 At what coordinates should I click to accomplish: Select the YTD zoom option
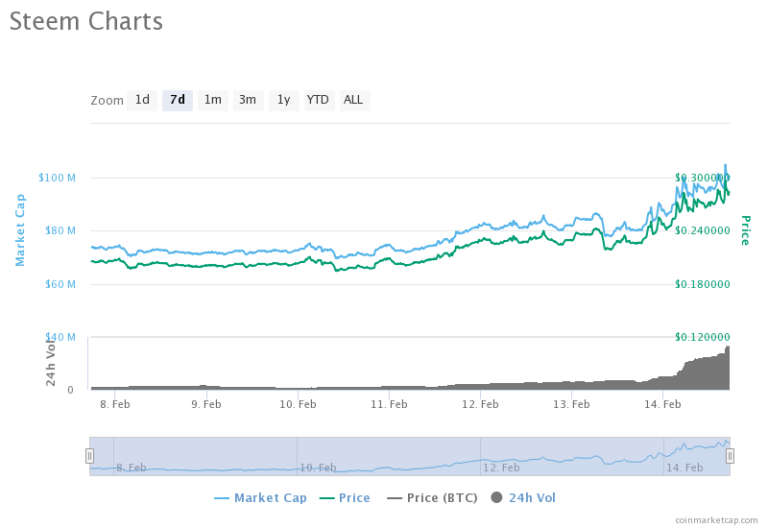[318, 100]
